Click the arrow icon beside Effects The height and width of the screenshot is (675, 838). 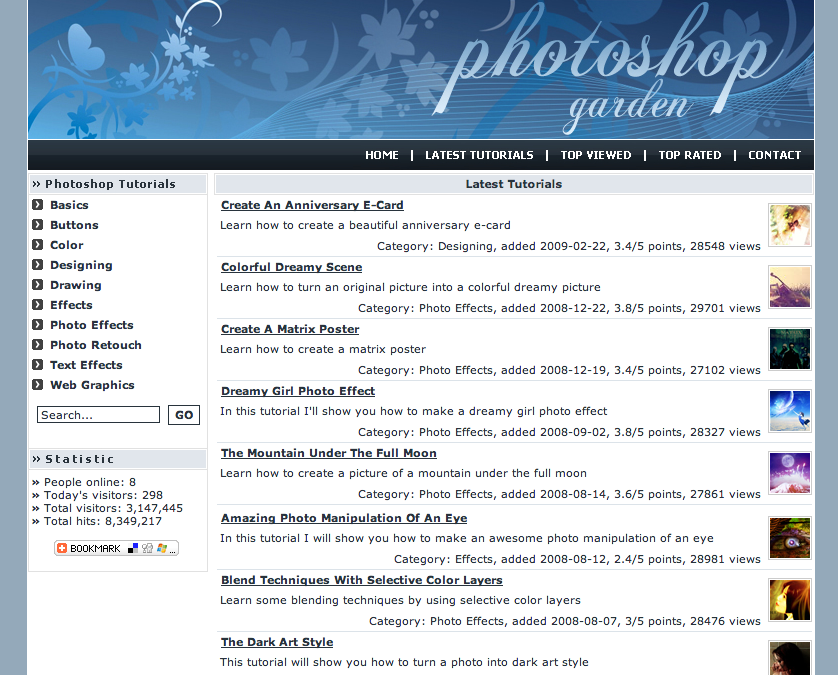coord(37,305)
